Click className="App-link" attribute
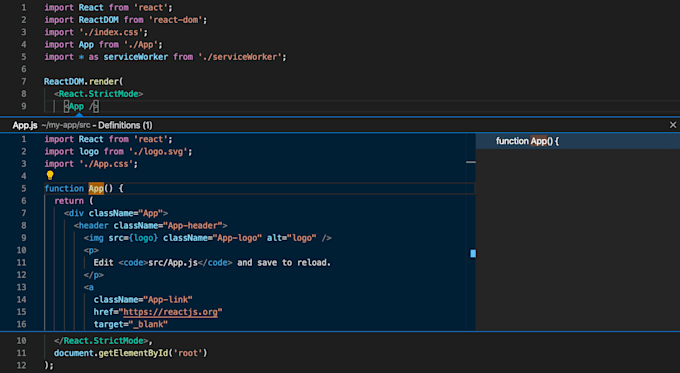Screen dimensions: 680x373 click(x=143, y=300)
